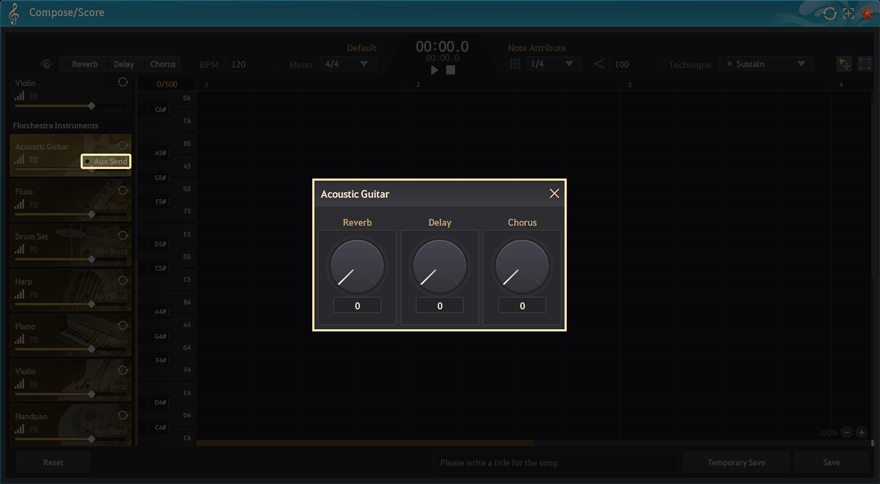Click the velocity less-than icon
Viewport: 880px width, 484px height.
(598, 64)
